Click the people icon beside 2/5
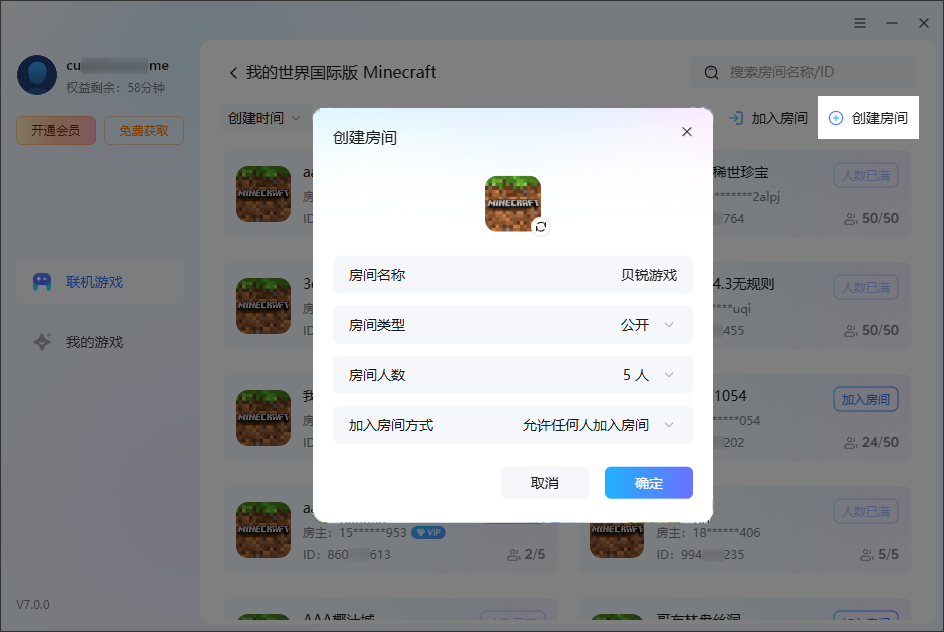This screenshot has height=632, width=944. pyautogui.click(x=514, y=555)
